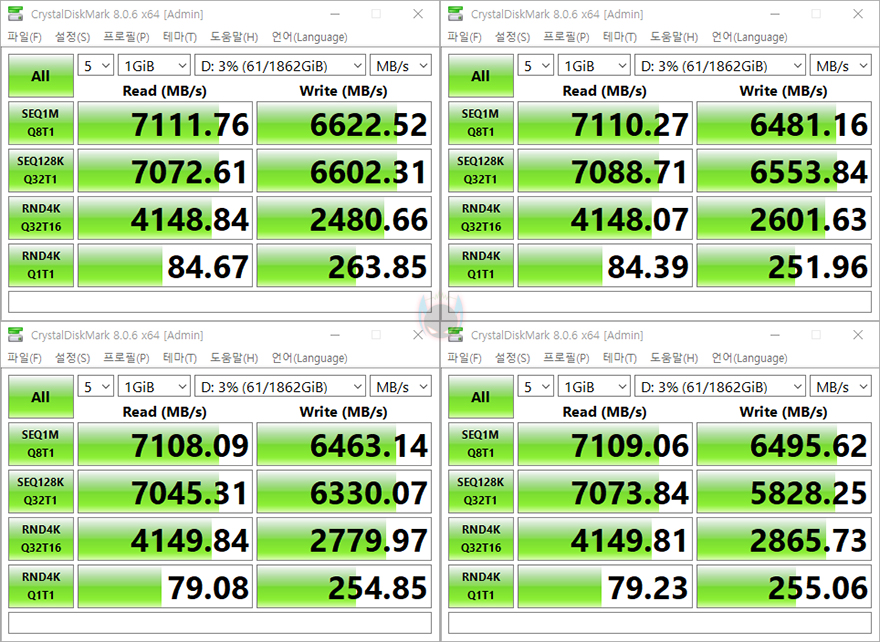Click the 5828.25 write result

[784, 491]
